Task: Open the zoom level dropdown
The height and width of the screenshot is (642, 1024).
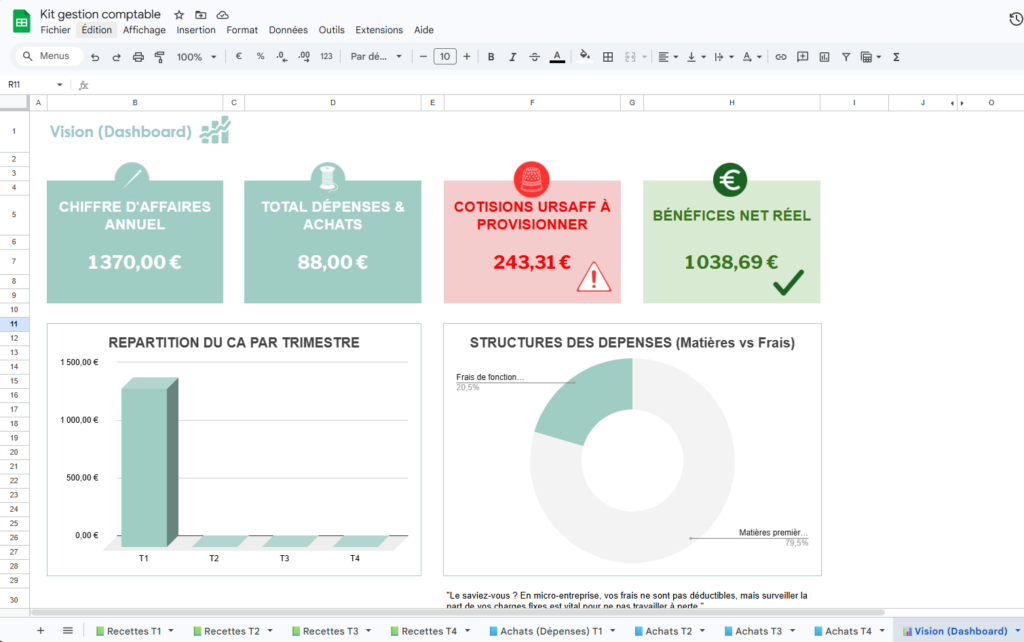Action: click(196, 57)
